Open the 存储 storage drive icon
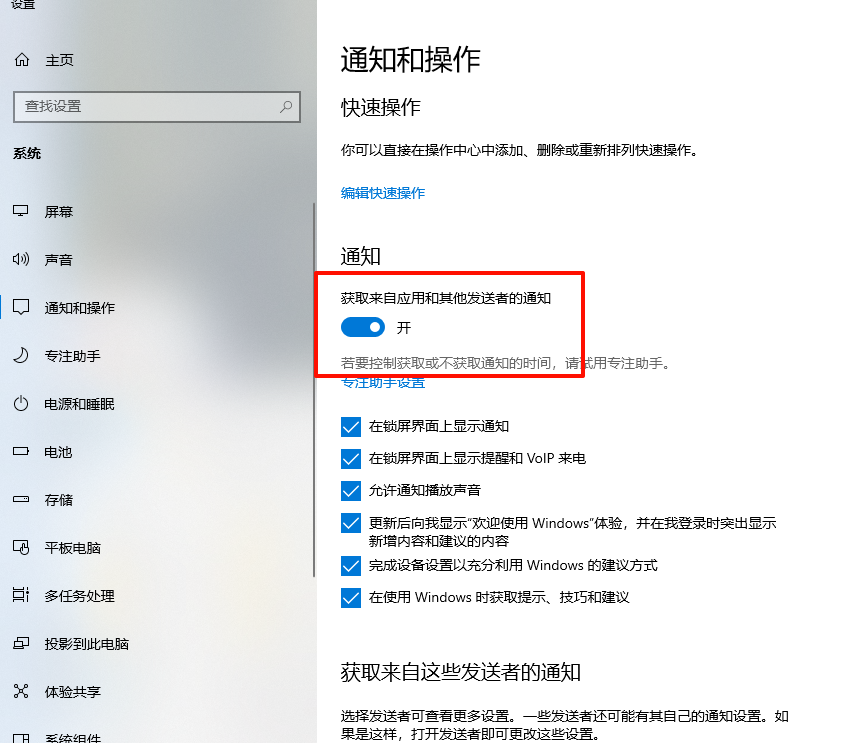The width and height of the screenshot is (849, 743). (21, 499)
